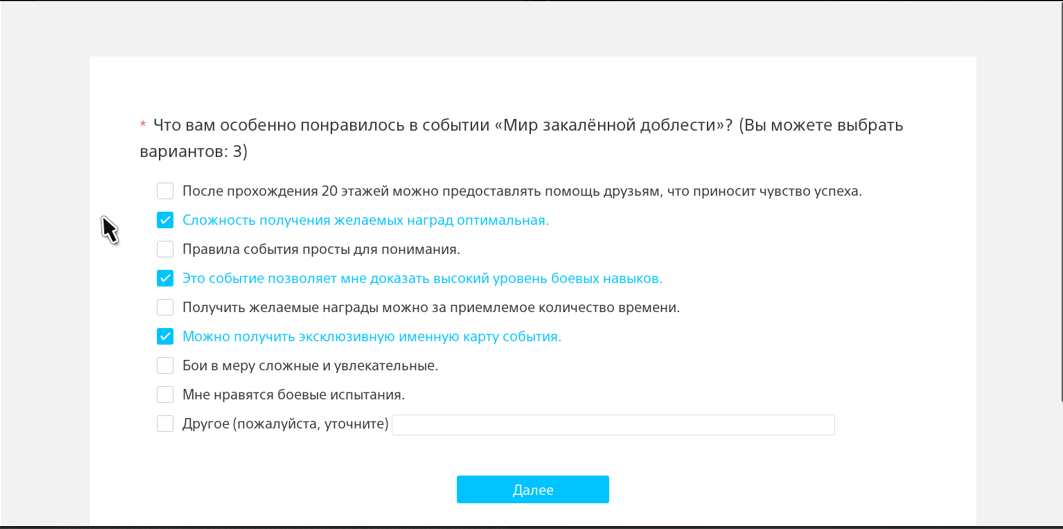Viewport: 1063px width, 529px height.
Task: Click the label text «Бои в меру сложные и увлекательные»
Action: (x=310, y=366)
